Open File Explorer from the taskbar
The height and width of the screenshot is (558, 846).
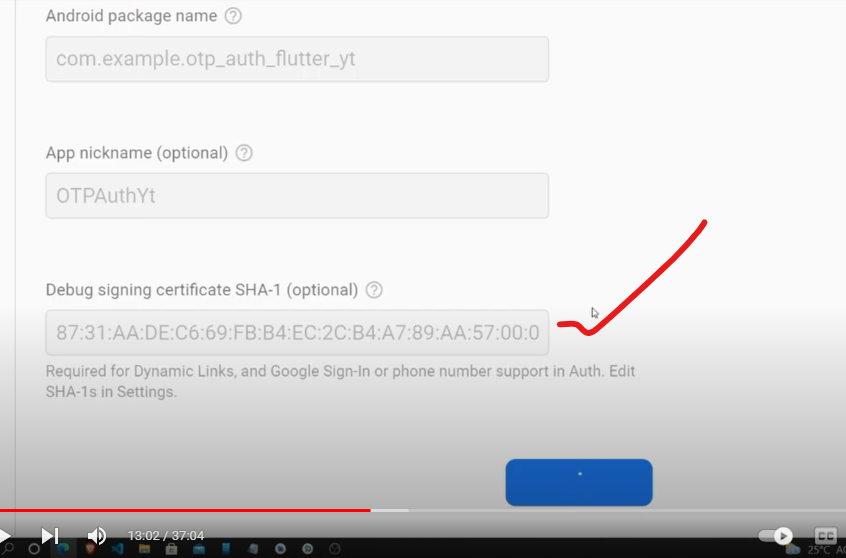pyautogui.click(x=144, y=549)
